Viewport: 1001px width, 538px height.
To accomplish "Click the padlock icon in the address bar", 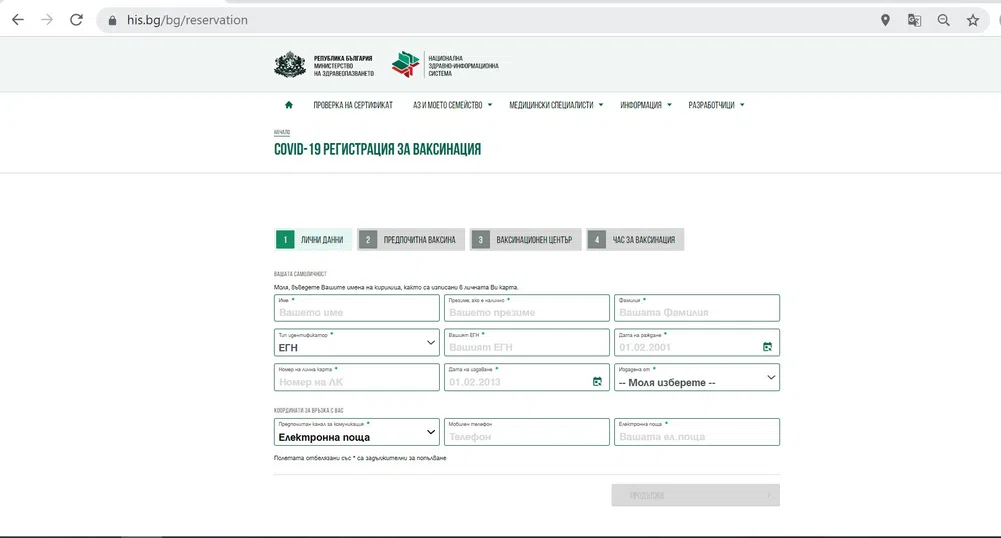I will 112,20.
